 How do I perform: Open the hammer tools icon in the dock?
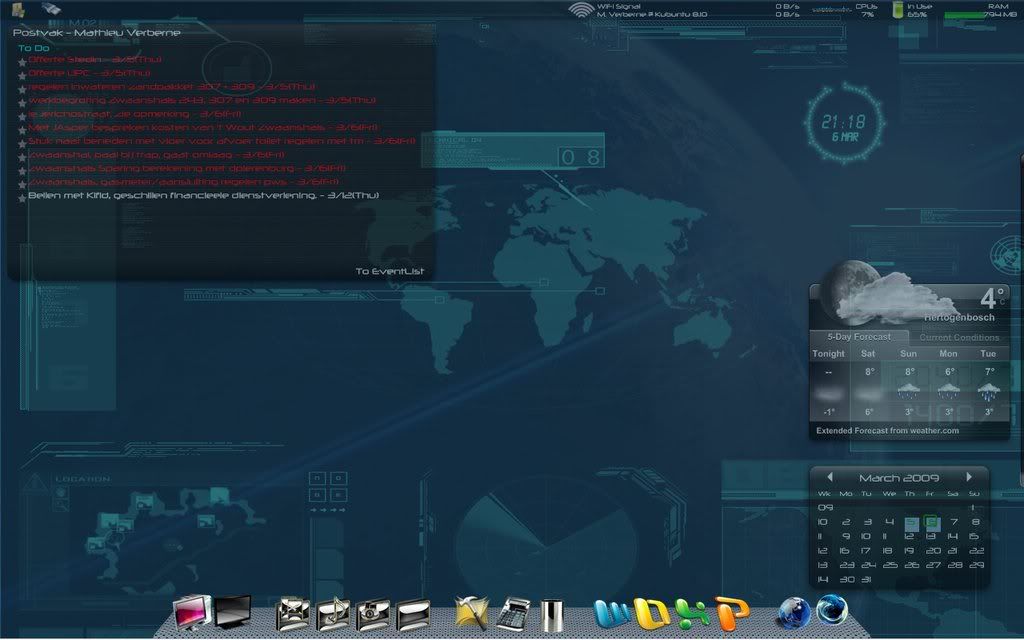coord(471,611)
